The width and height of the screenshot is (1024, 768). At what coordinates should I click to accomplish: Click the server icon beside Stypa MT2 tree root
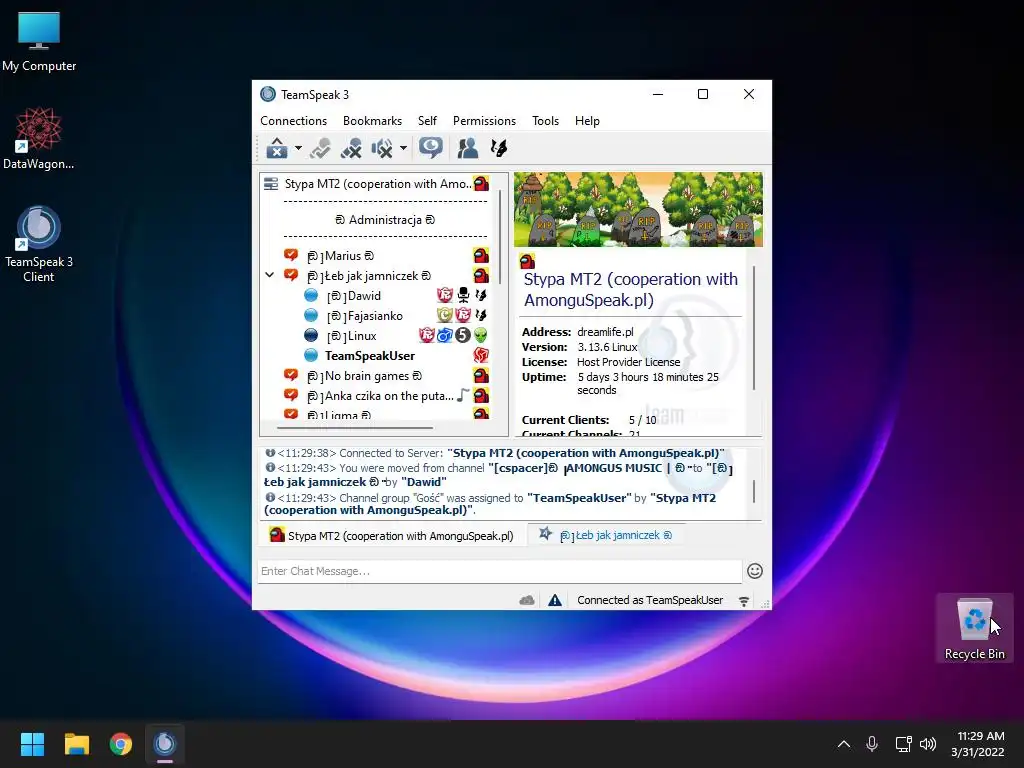click(270, 184)
